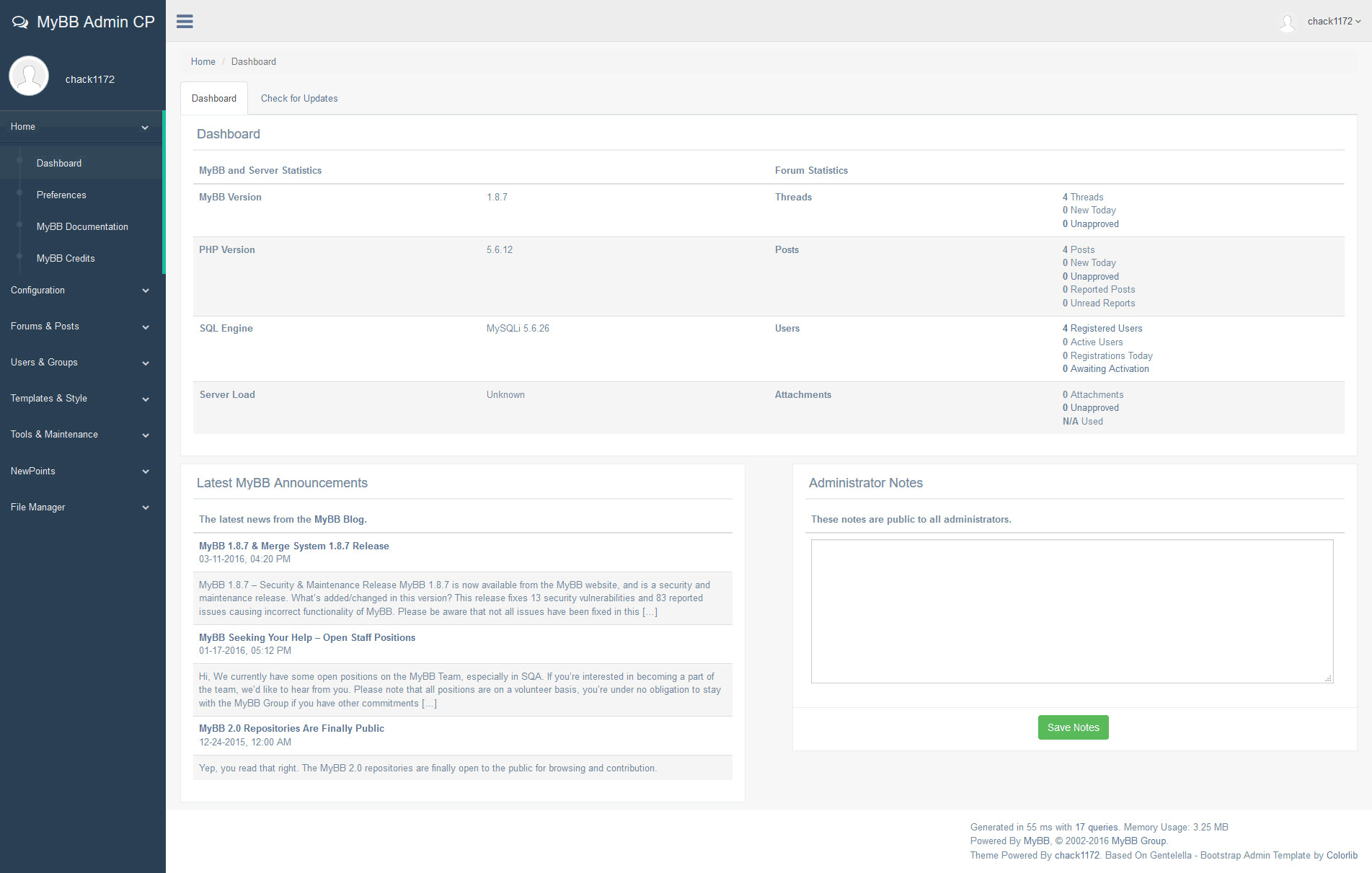Click the small avatar in top bar
This screenshot has width=1372, height=873.
point(1287,22)
